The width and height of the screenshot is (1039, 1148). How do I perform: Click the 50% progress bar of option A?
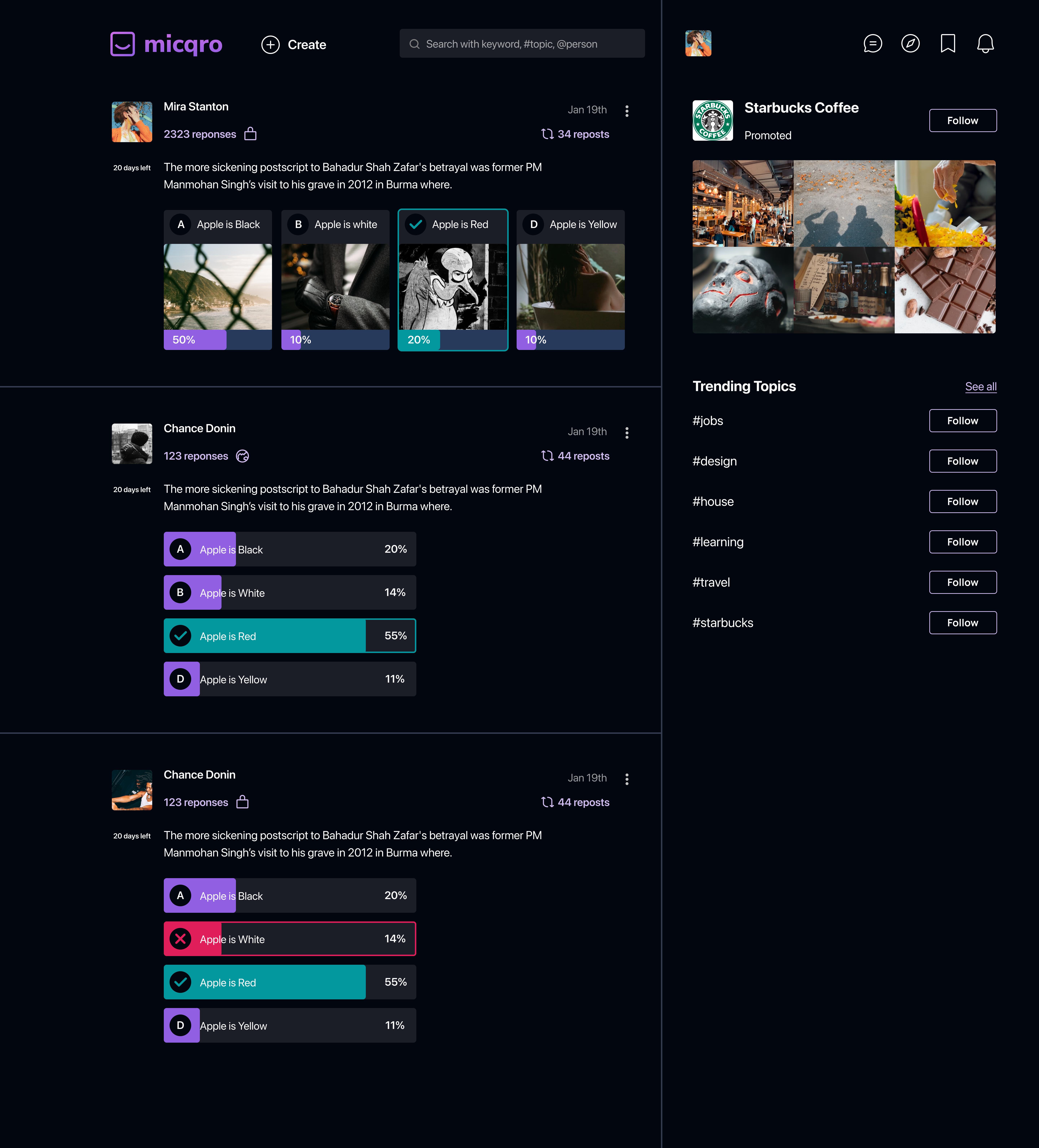(x=218, y=340)
